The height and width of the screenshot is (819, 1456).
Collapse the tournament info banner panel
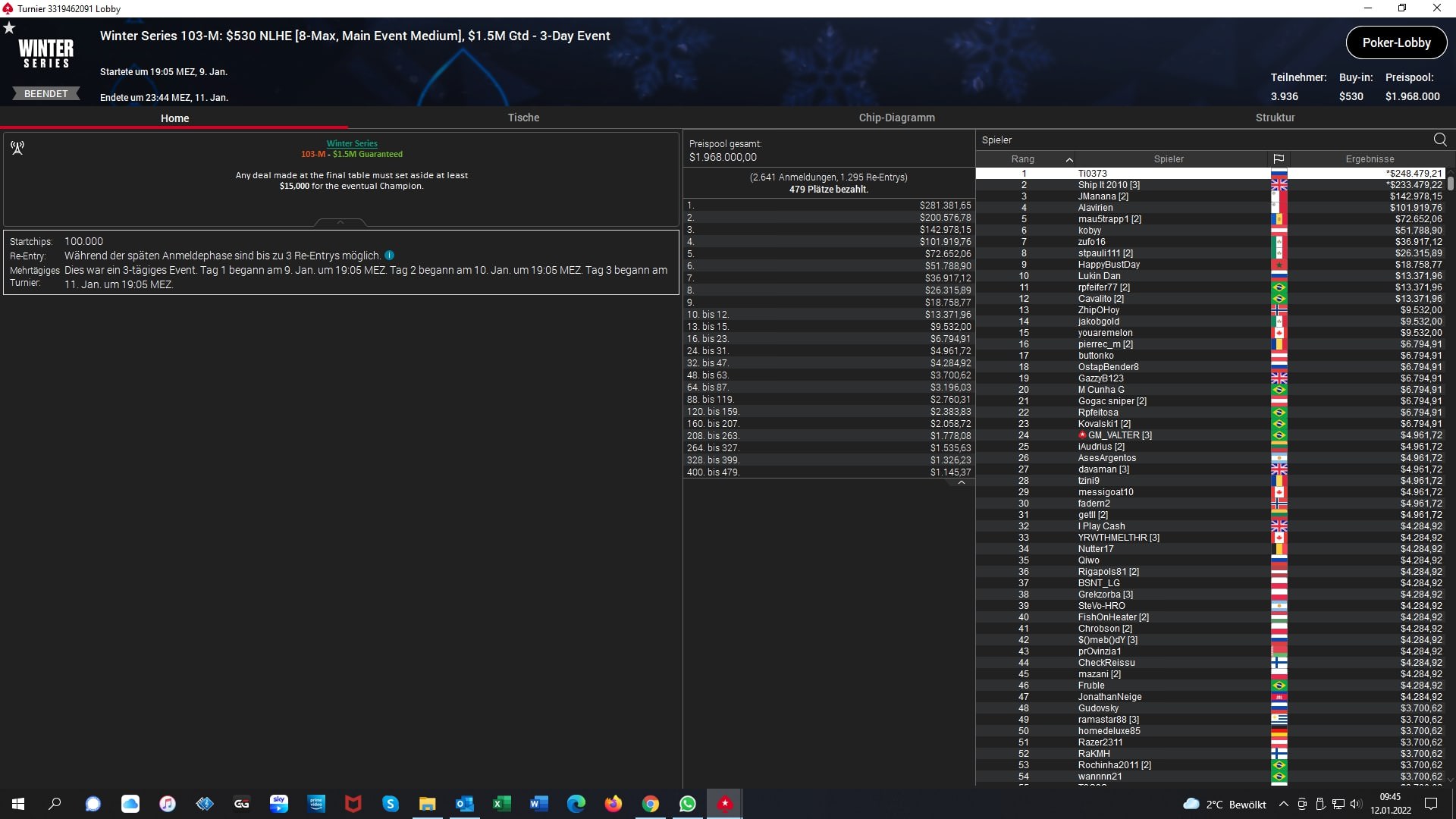tap(340, 222)
